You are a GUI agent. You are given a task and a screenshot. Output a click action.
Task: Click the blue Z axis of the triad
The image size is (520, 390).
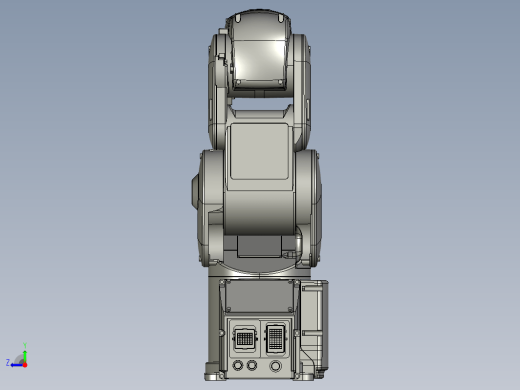coord(16,365)
